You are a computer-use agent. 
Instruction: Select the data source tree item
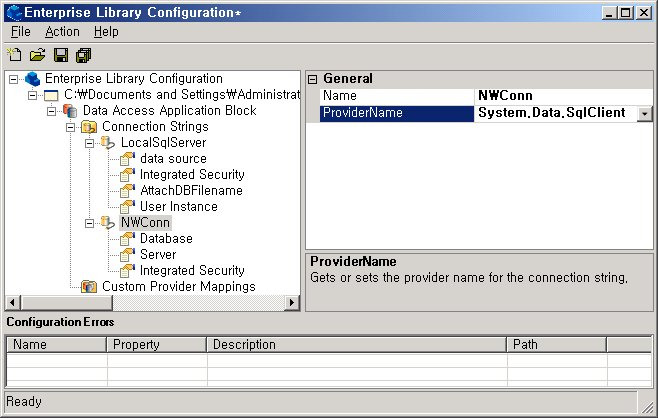(x=173, y=159)
